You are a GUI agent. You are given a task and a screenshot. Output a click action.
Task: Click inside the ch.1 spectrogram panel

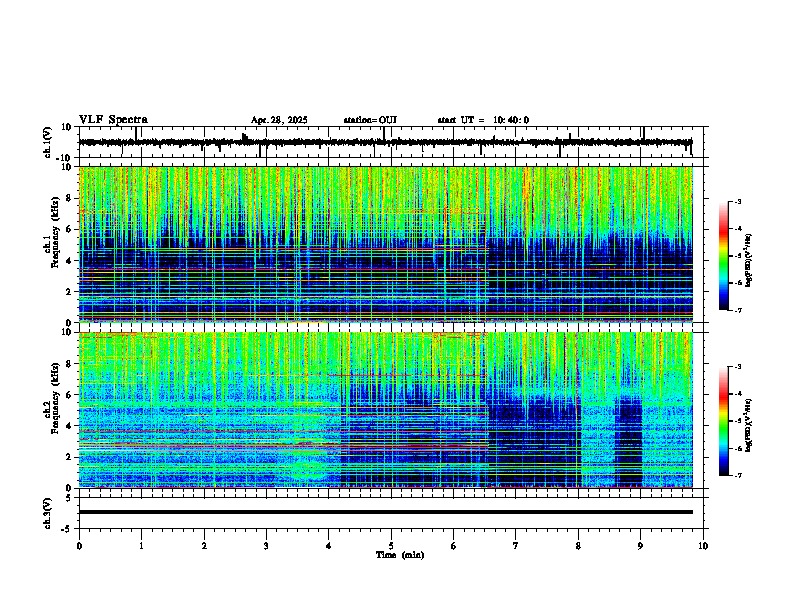point(385,244)
